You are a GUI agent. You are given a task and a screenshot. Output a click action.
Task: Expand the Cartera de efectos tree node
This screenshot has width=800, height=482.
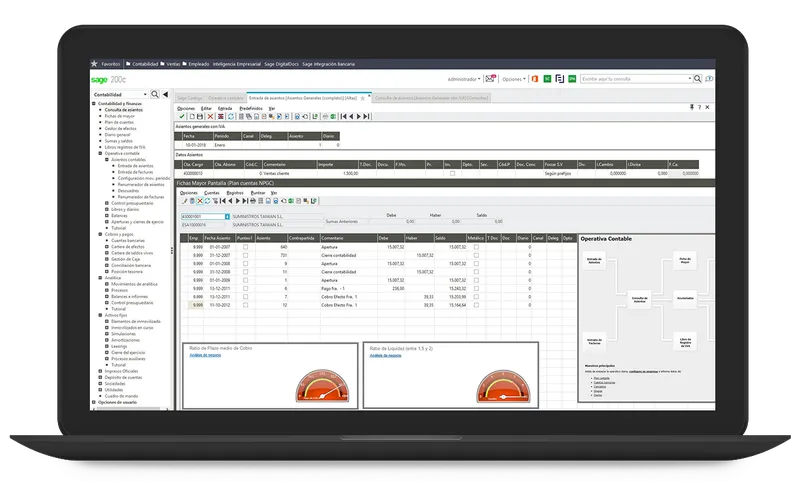[x=107, y=246]
